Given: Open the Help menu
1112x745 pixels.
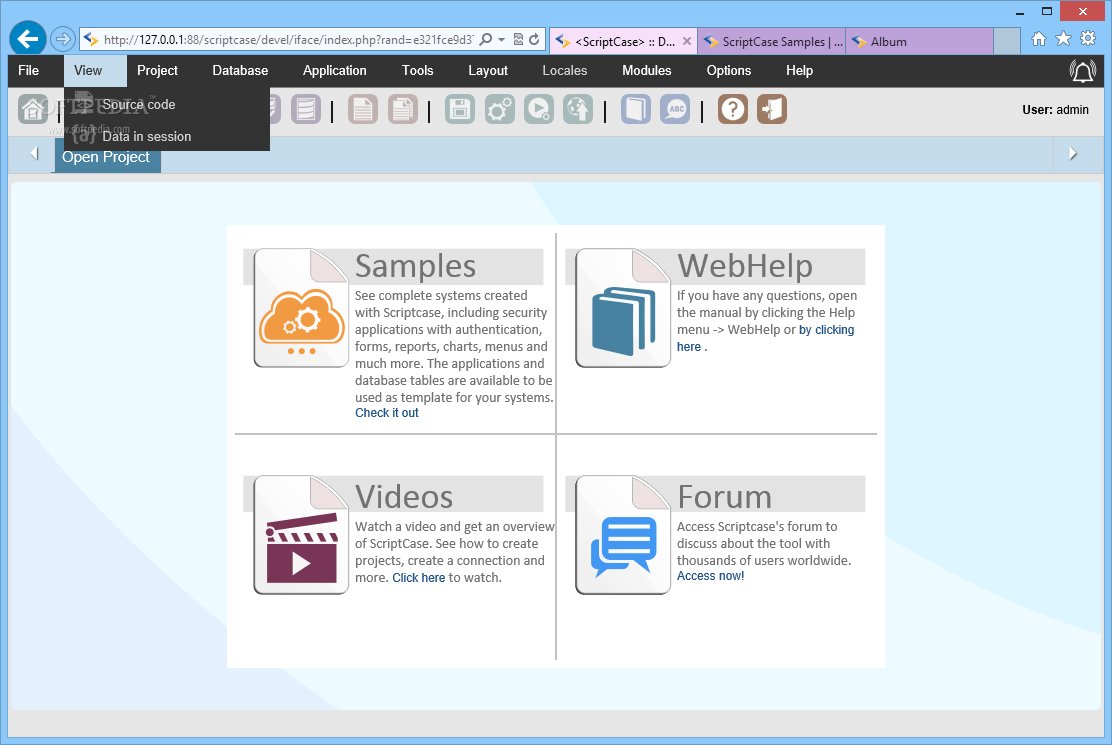Looking at the screenshot, I should [x=799, y=70].
